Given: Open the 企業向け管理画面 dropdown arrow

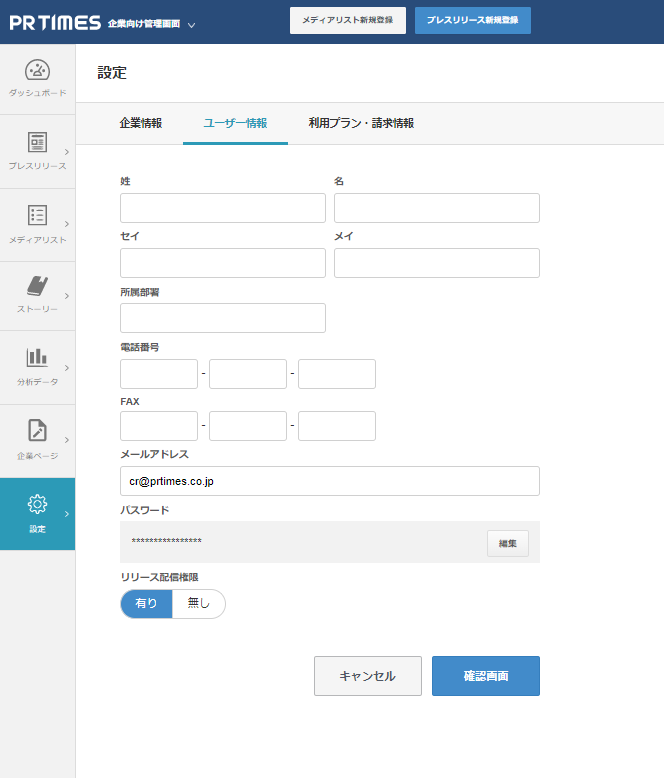Looking at the screenshot, I should click(191, 24).
